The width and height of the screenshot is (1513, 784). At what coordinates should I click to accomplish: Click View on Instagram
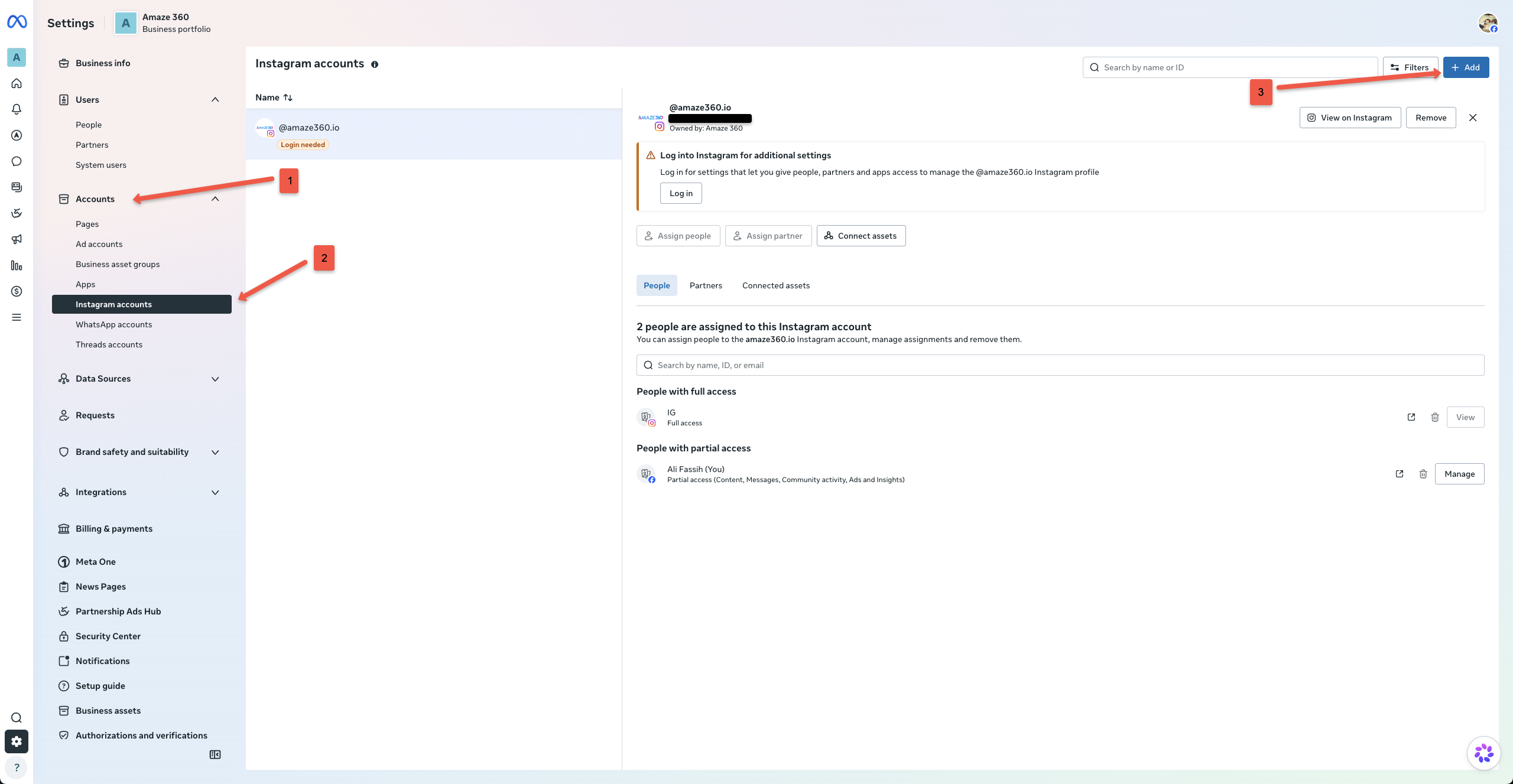(x=1350, y=118)
